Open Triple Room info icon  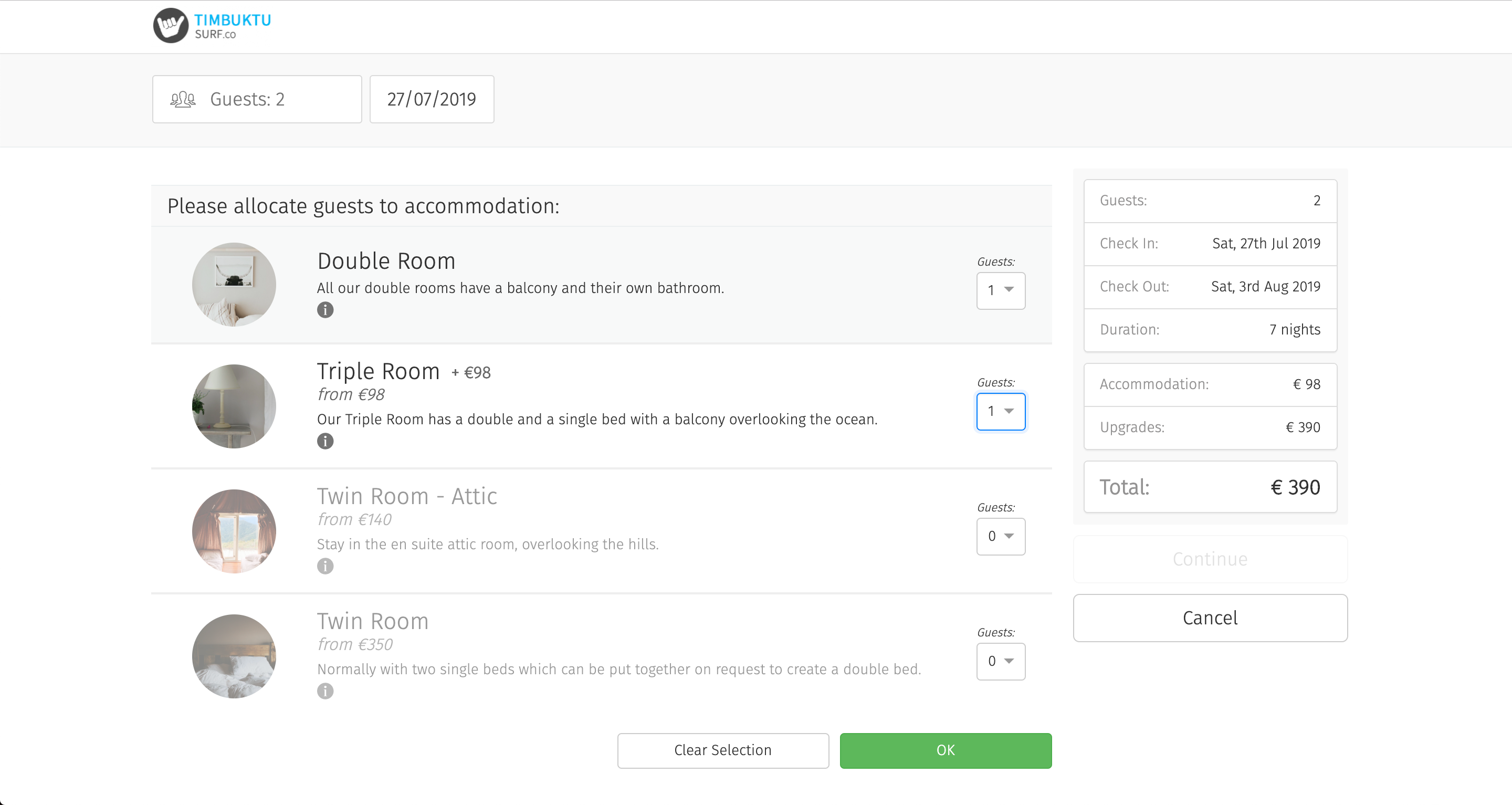click(x=325, y=441)
